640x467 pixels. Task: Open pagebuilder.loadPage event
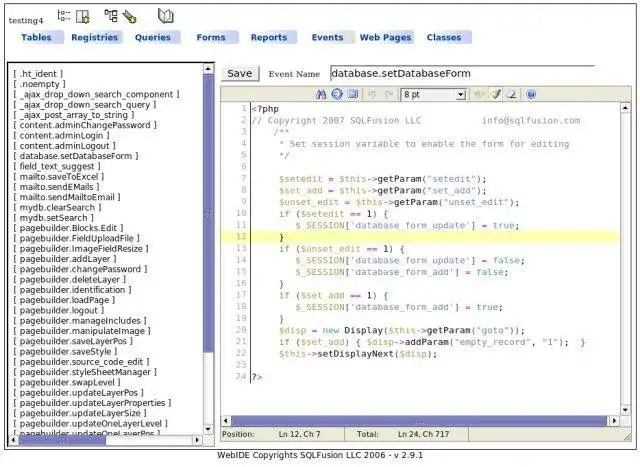(64, 300)
